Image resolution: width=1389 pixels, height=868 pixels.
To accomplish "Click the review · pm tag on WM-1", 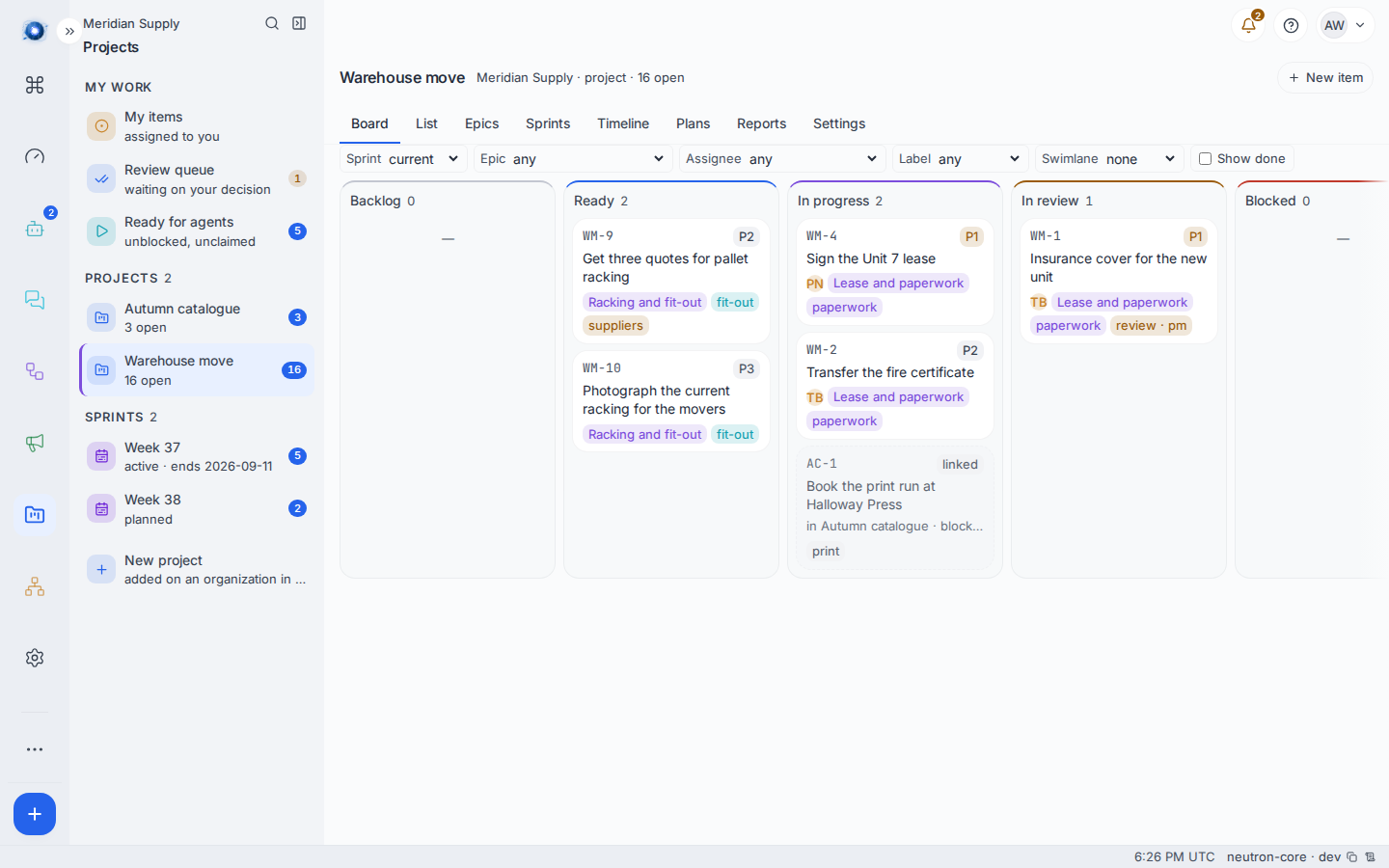I will coord(1151,325).
